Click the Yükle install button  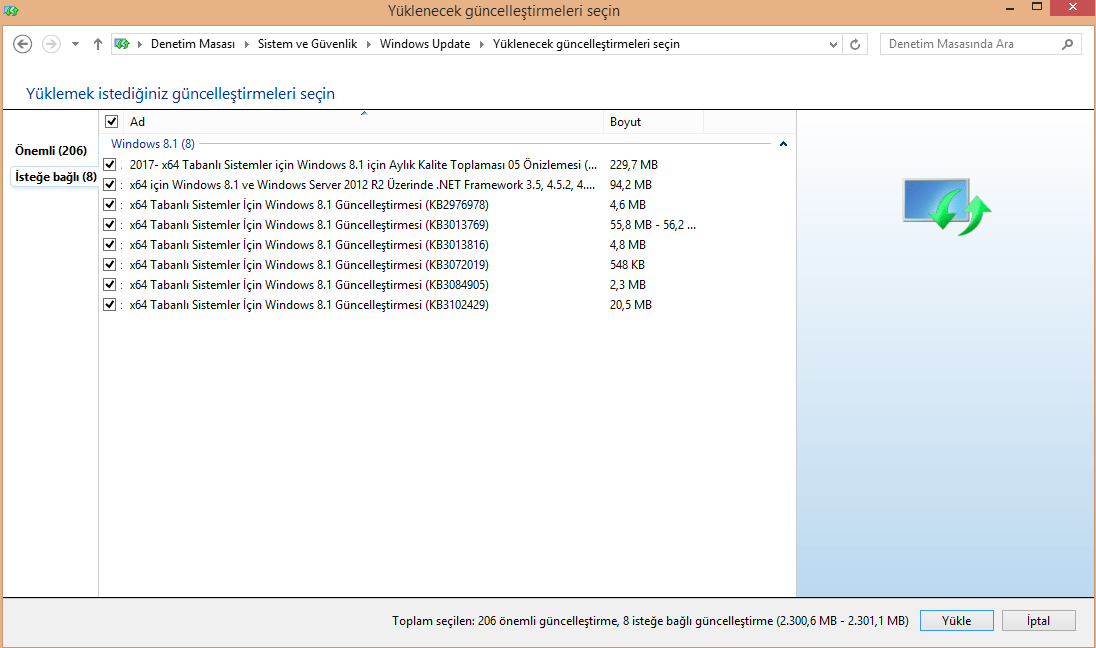click(956, 621)
